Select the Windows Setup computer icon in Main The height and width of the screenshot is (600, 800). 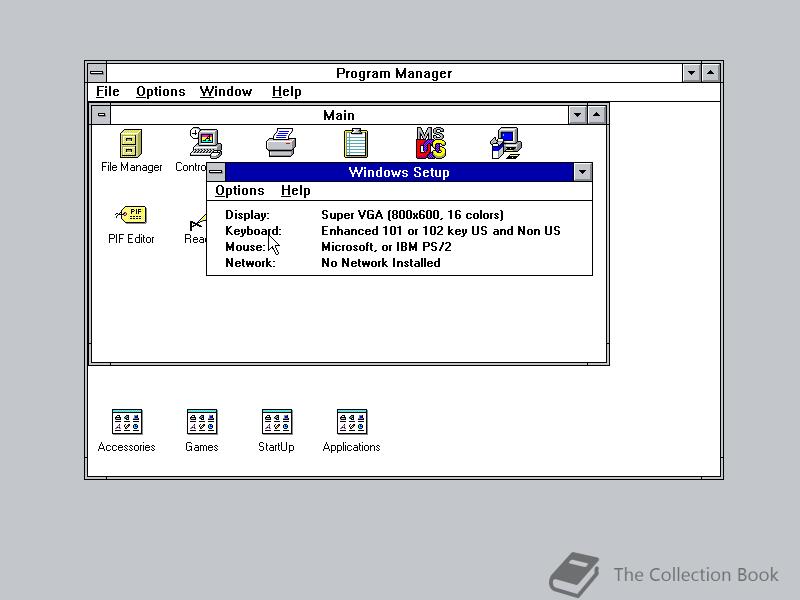(x=506, y=143)
